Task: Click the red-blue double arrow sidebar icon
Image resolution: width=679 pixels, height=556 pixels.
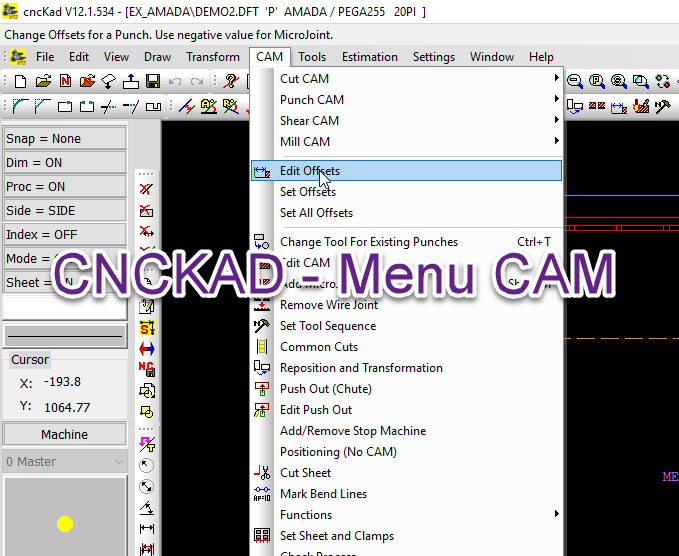Action: coord(147,349)
